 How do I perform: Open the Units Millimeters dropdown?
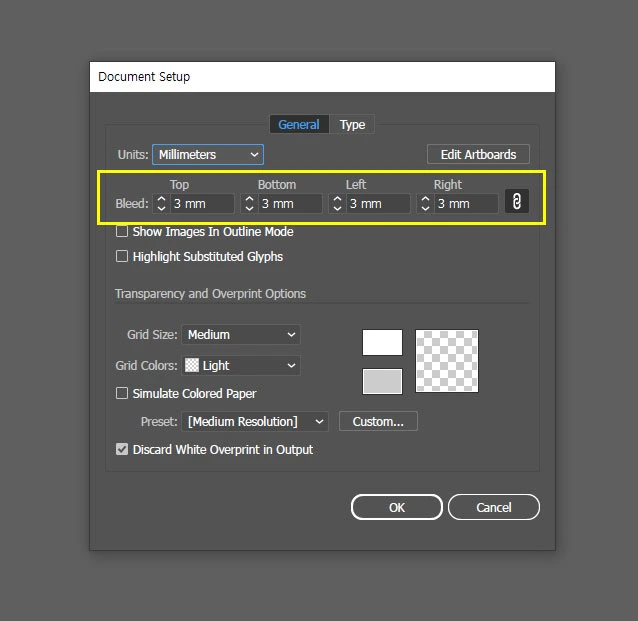[208, 155]
